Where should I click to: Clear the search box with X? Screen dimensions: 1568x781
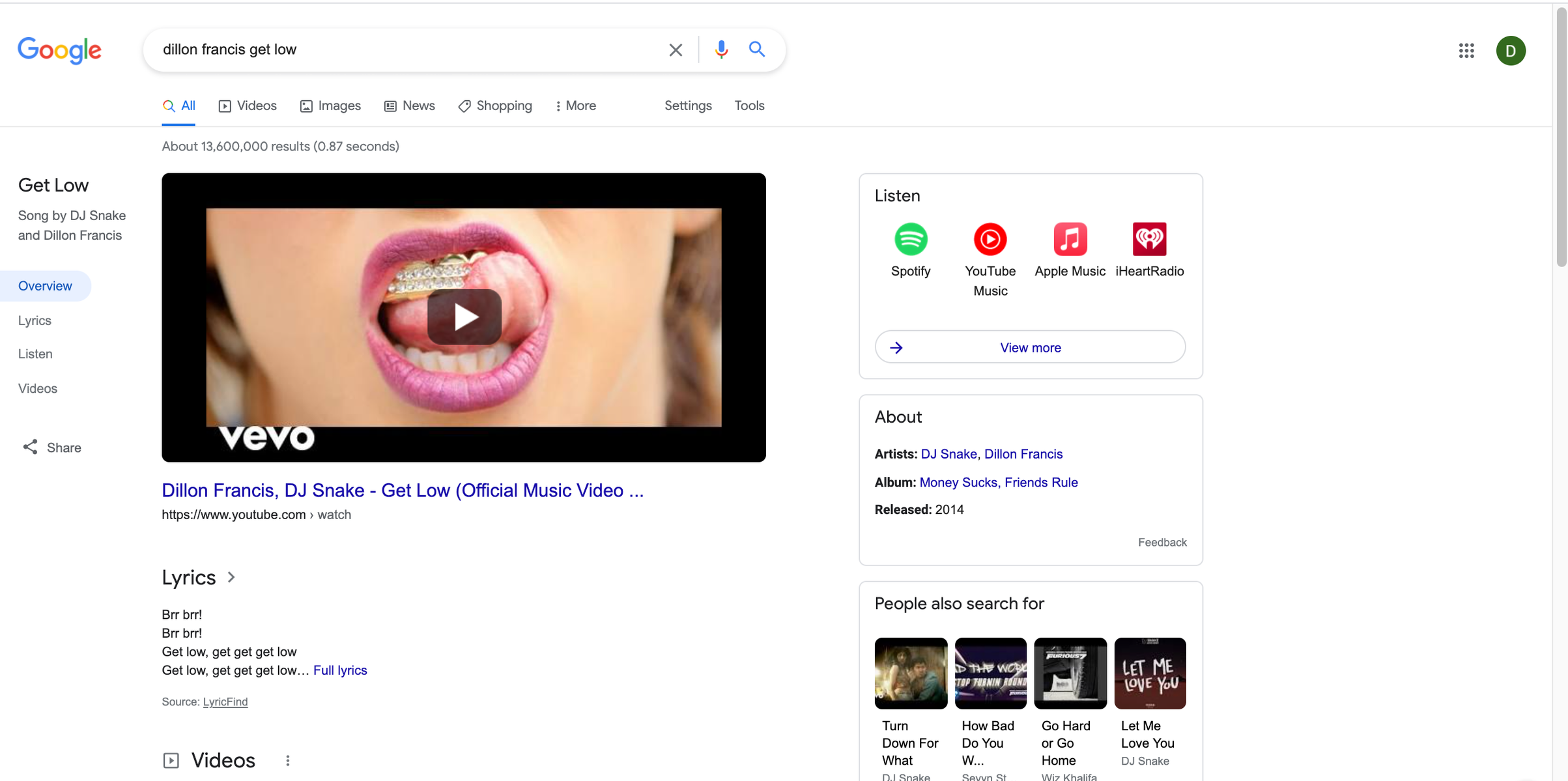click(676, 50)
